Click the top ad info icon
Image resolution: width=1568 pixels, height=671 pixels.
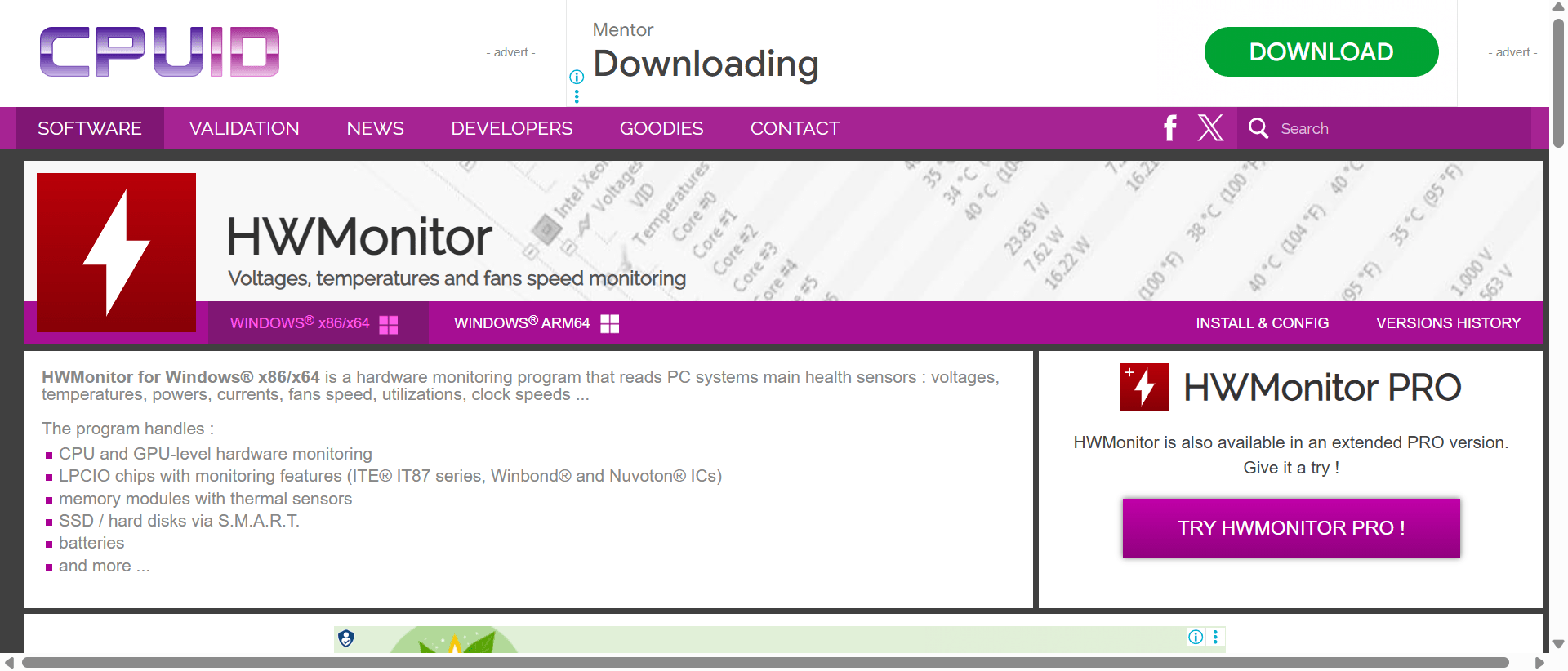pyautogui.click(x=577, y=77)
